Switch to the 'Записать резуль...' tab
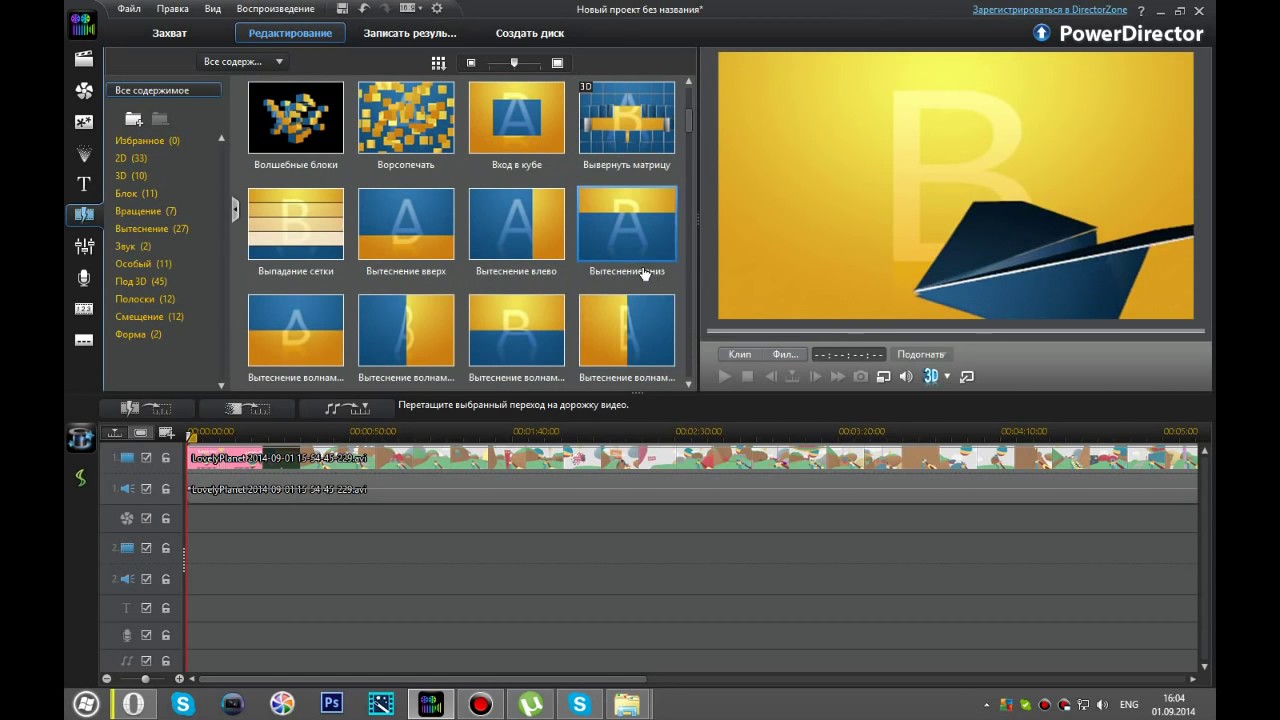 [410, 33]
